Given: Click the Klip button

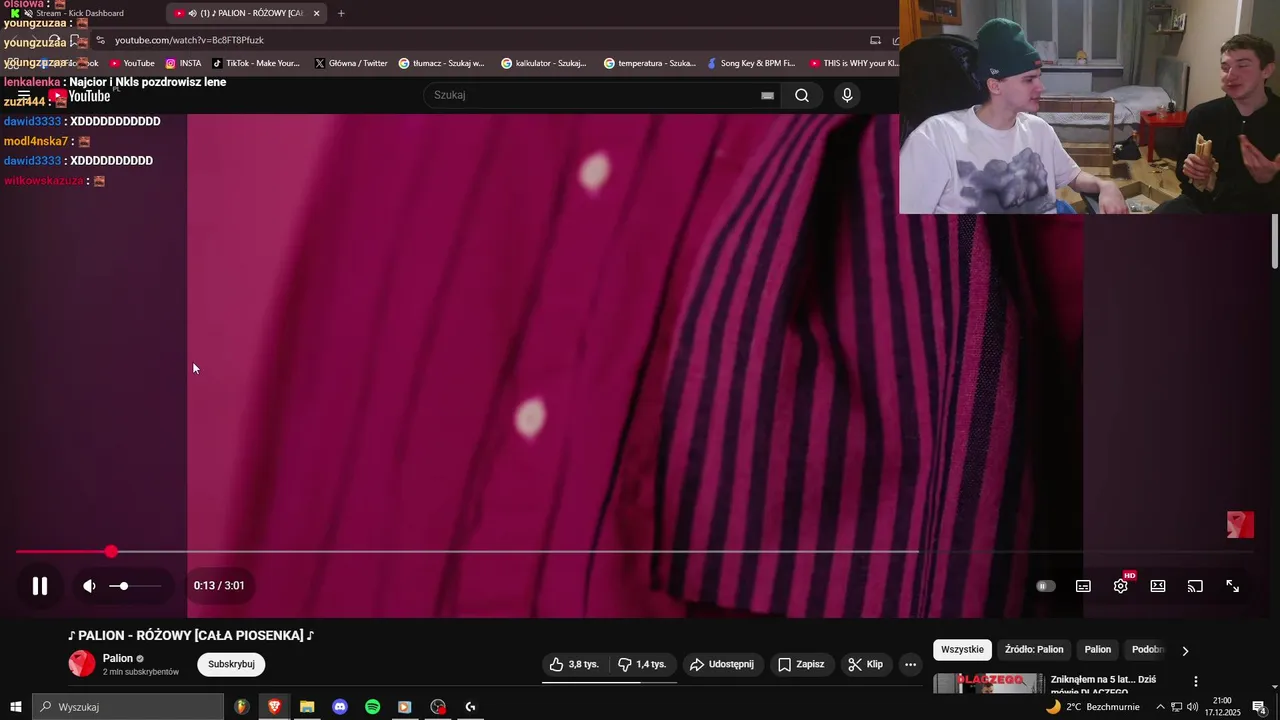Looking at the screenshot, I should click(x=865, y=664).
